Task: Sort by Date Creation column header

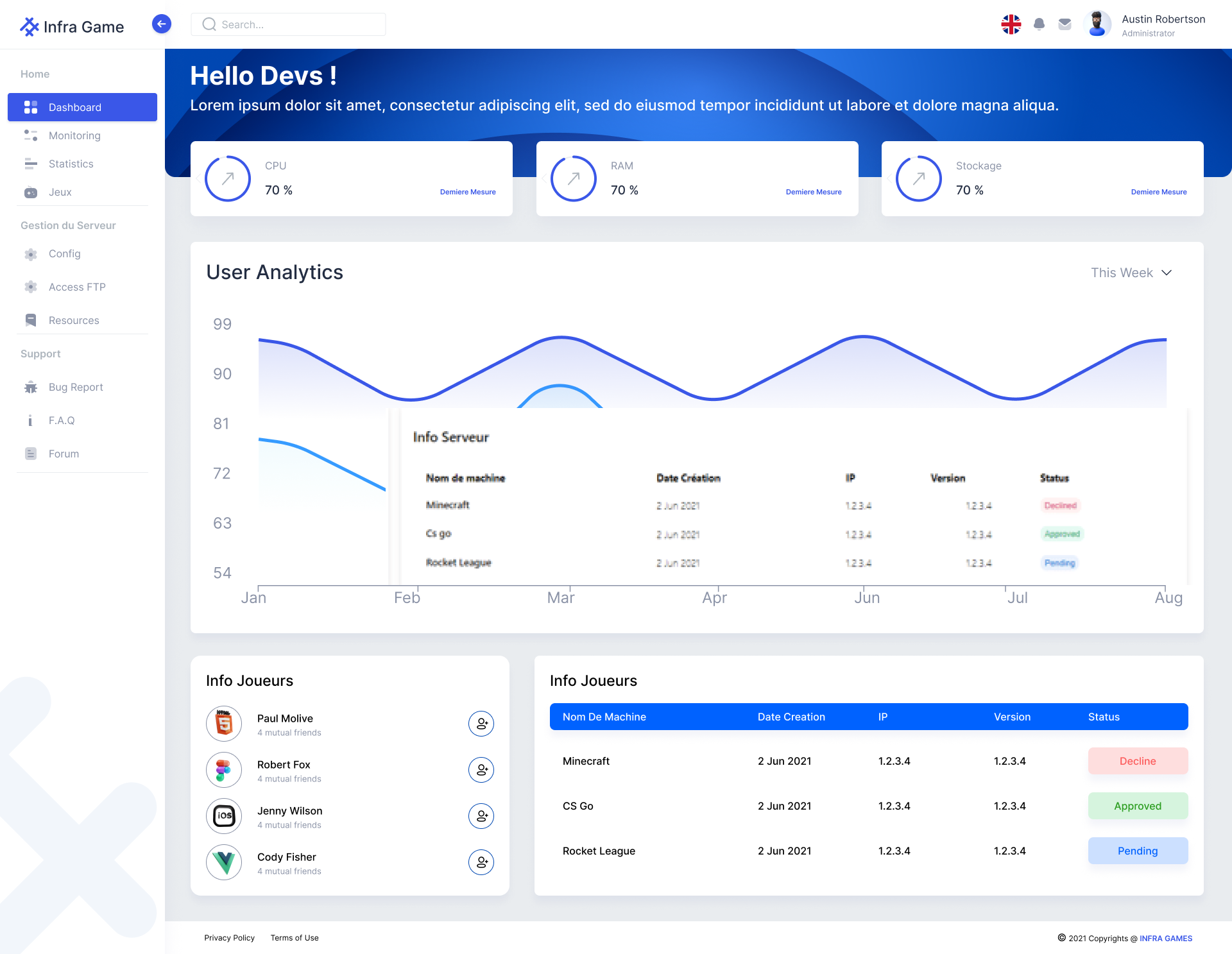Action: click(791, 717)
